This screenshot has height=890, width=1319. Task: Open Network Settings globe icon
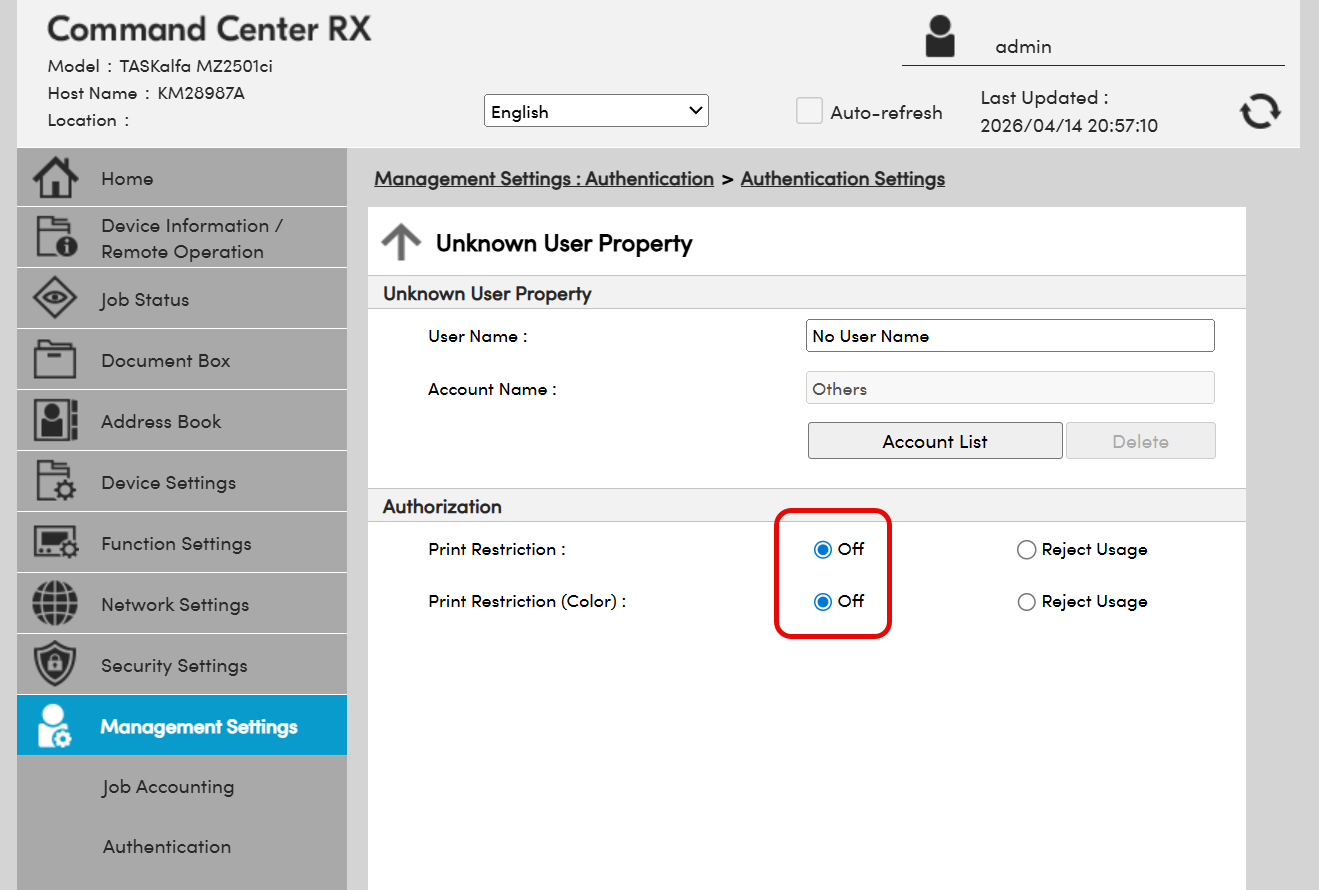click(x=55, y=604)
